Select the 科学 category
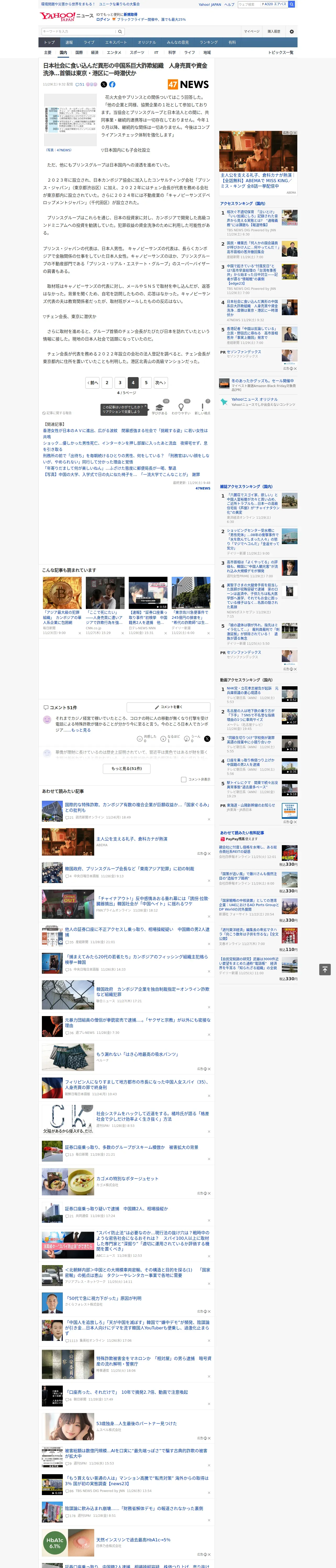The image size is (336, 1568). tap(172, 52)
